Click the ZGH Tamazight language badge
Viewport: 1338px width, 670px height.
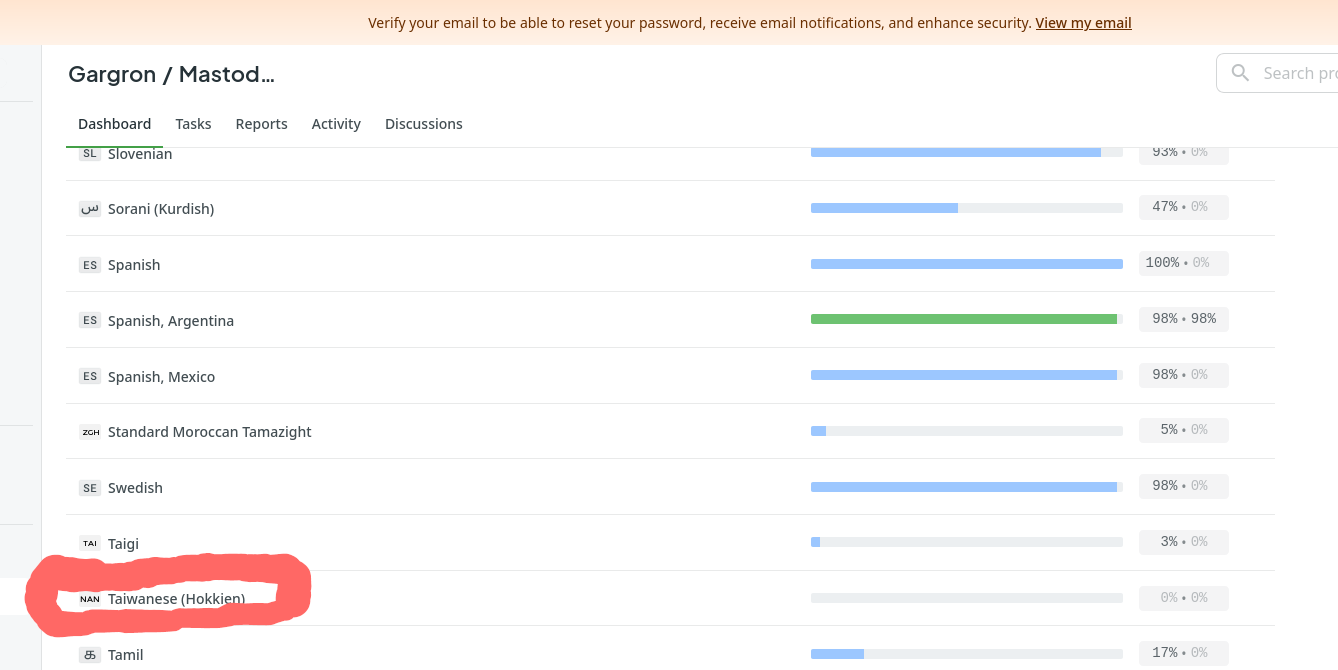point(90,432)
